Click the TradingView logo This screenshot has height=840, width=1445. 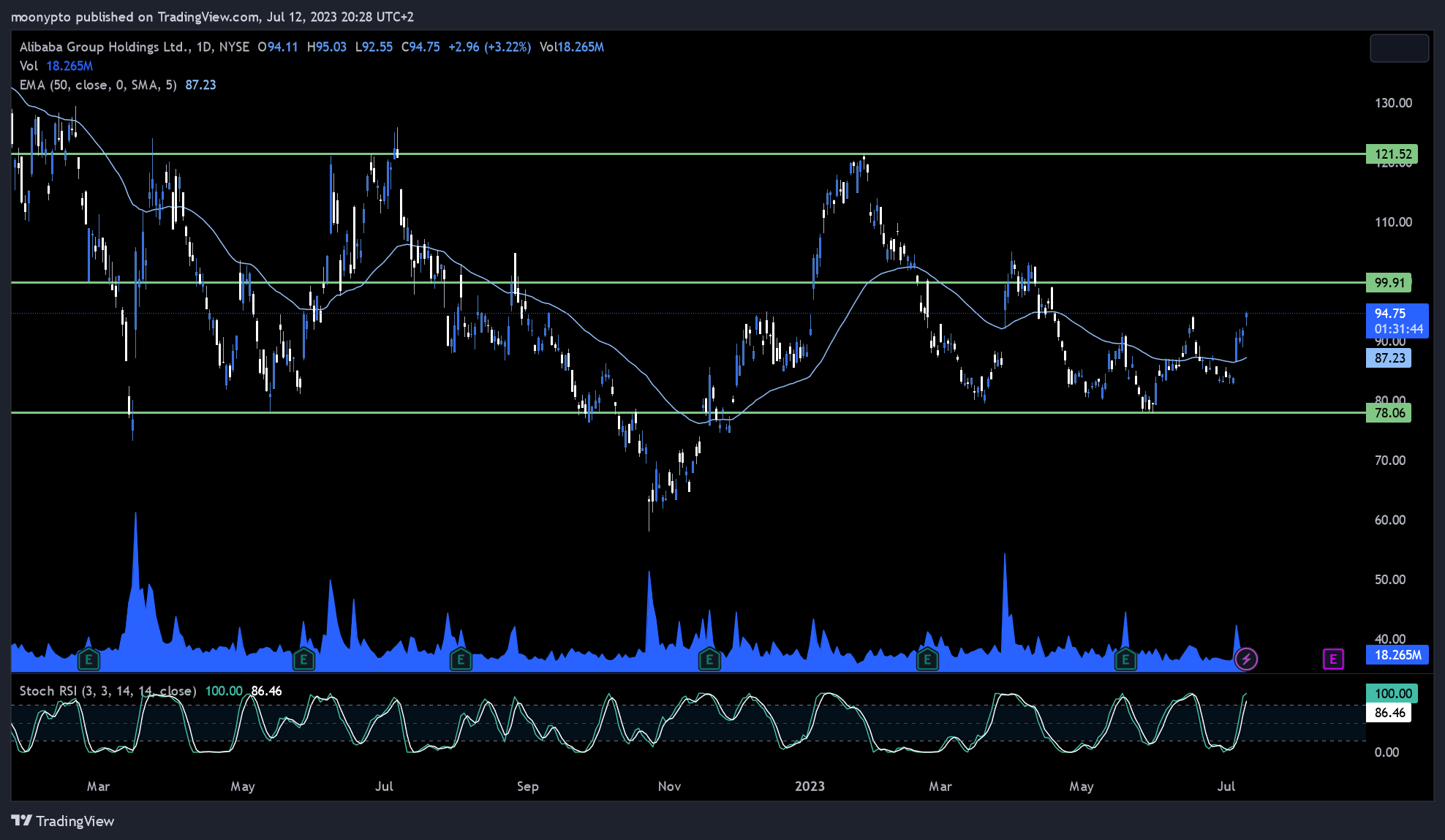pyautogui.click(x=63, y=821)
